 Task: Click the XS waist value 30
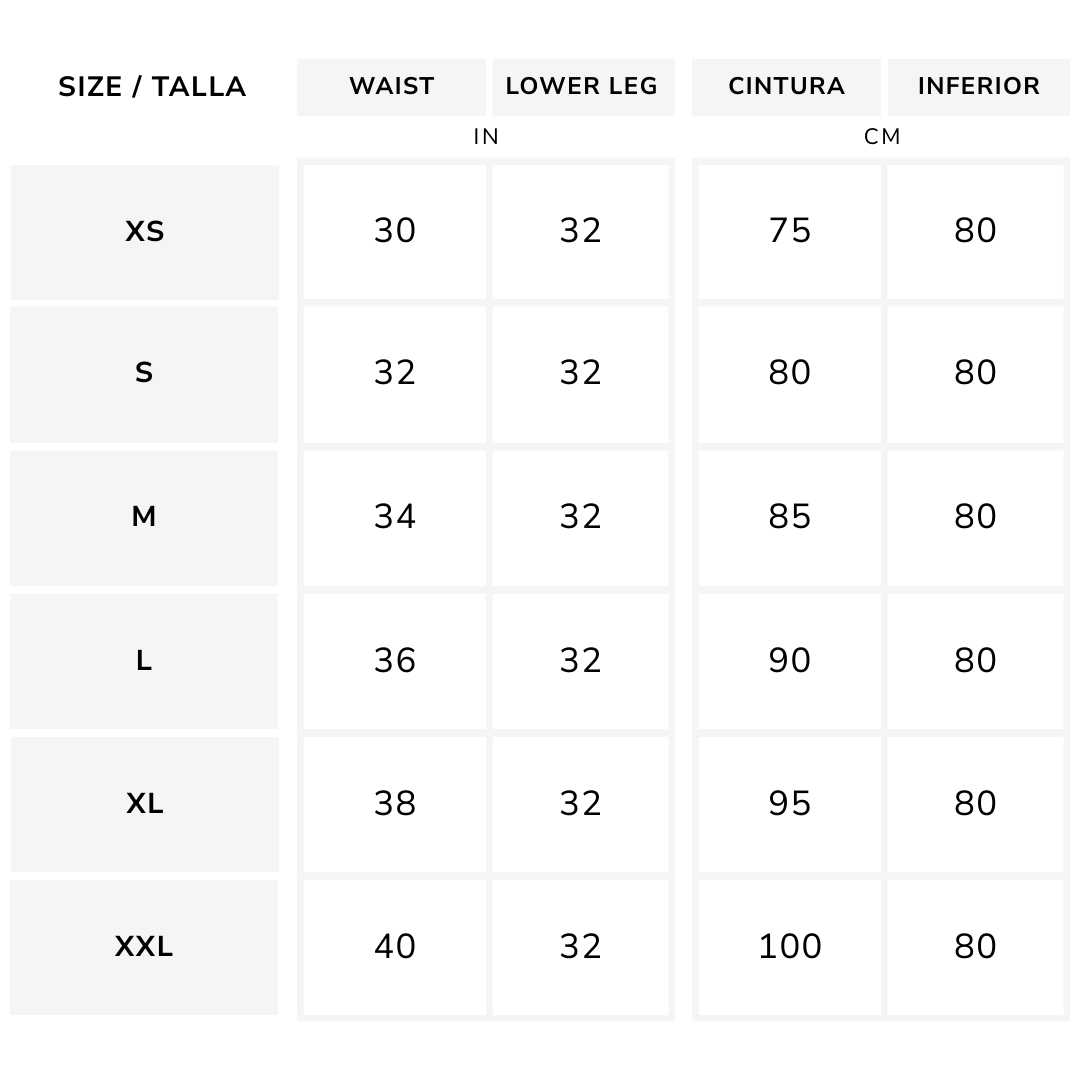point(395,231)
